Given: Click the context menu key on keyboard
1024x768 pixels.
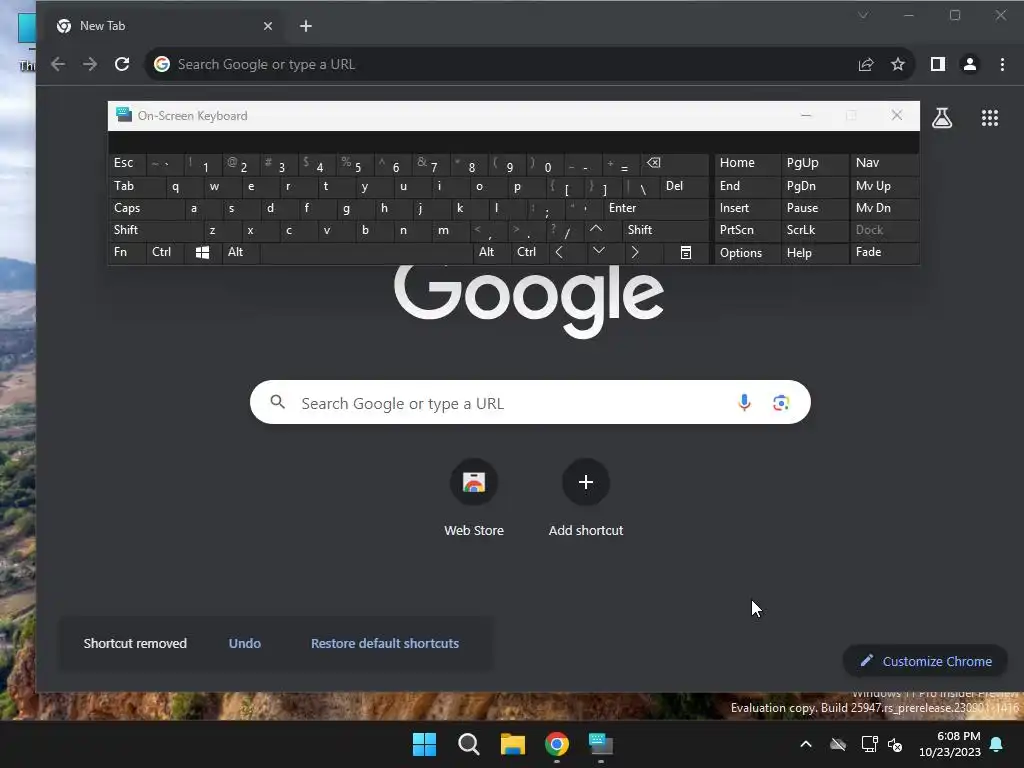Looking at the screenshot, I should (686, 252).
